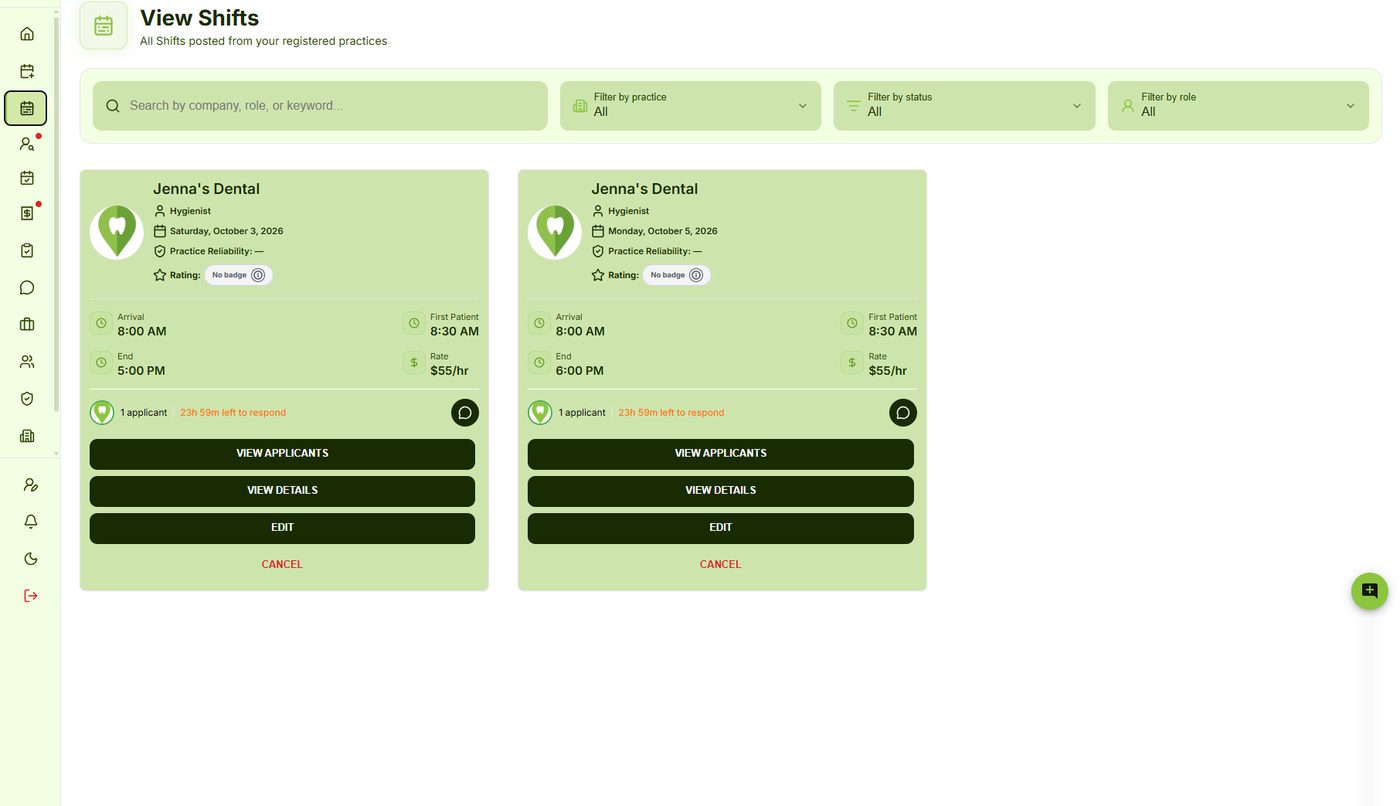Open the chat bubble sidebar icon
The height and width of the screenshot is (806, 1400).
click(x=27, y=288)
